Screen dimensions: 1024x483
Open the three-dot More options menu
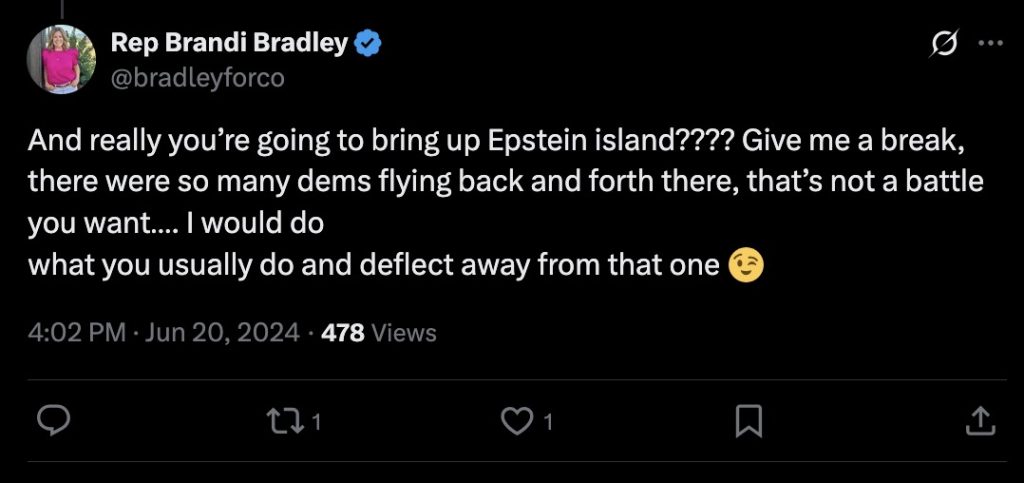click(989, 44)
